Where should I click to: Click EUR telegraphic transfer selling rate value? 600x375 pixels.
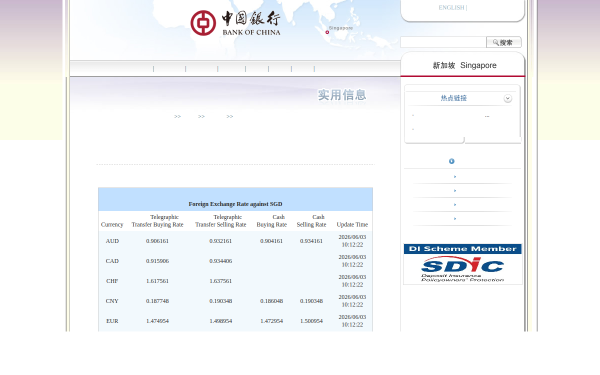(221, 321)
